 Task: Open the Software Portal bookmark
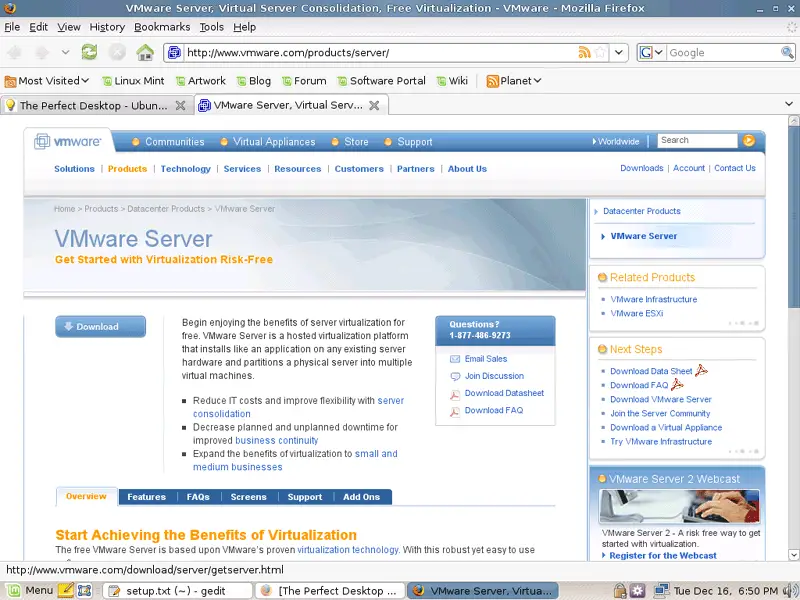(381, 81)
